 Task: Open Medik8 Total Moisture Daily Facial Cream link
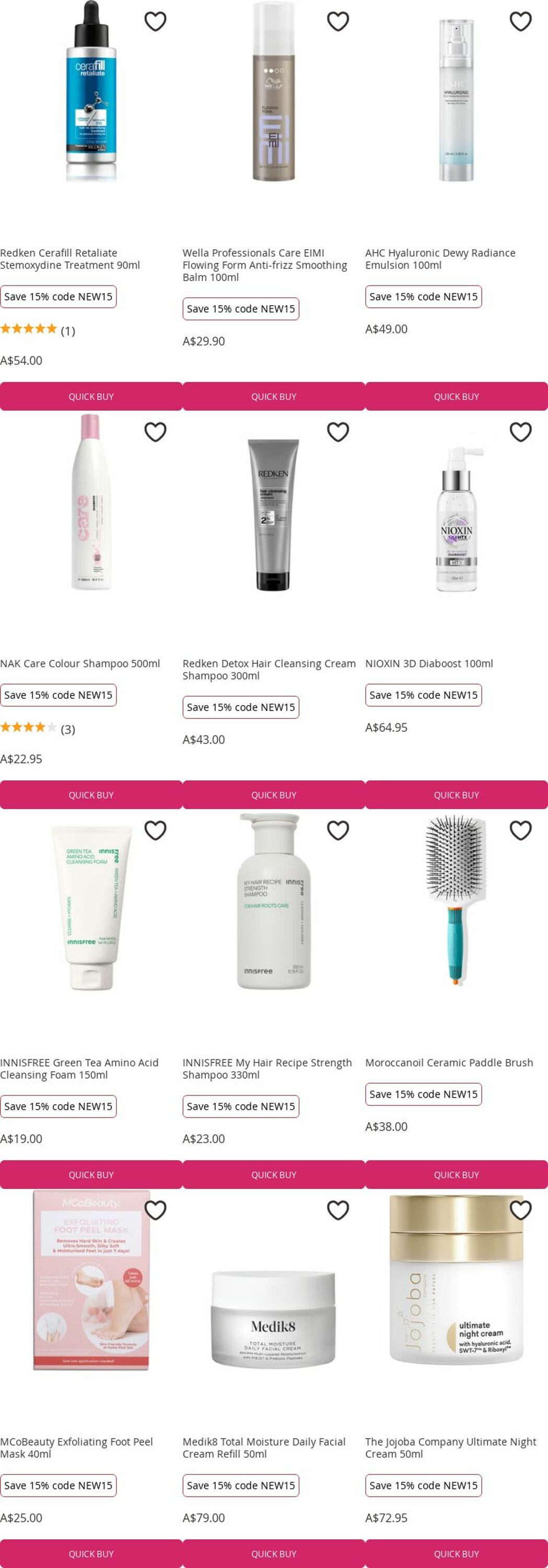pos(264,1447)
